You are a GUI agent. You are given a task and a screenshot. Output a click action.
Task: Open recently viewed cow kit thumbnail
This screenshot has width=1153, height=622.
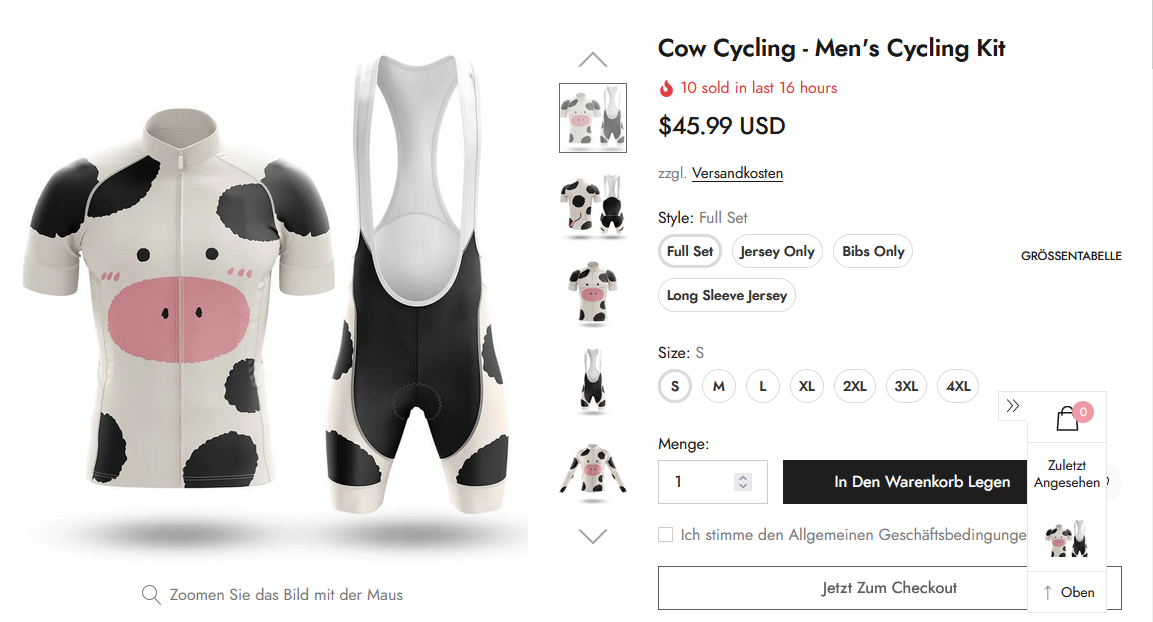(1066, 540)
